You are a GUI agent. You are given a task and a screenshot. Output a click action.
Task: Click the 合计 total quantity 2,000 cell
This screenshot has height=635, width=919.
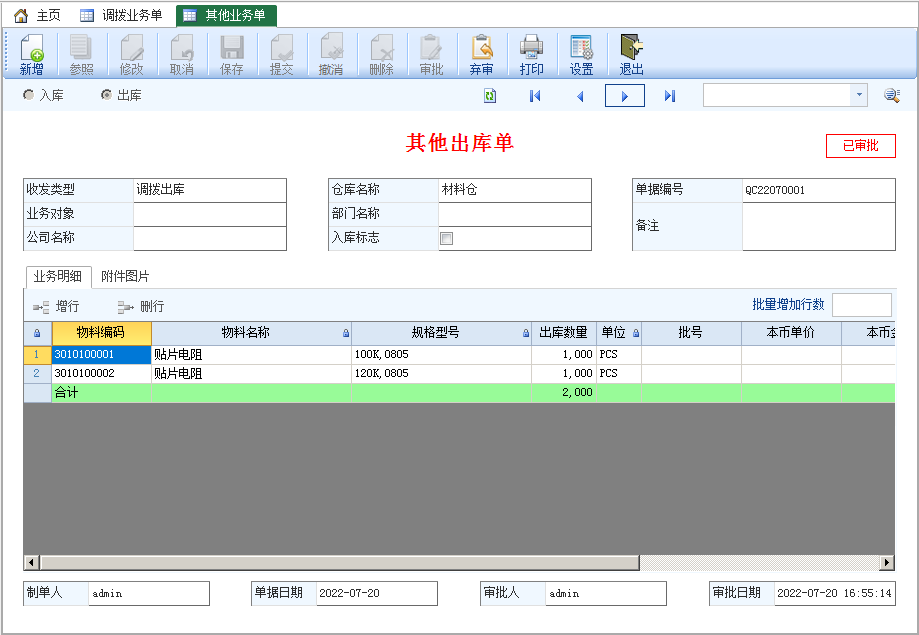[564, 393]
